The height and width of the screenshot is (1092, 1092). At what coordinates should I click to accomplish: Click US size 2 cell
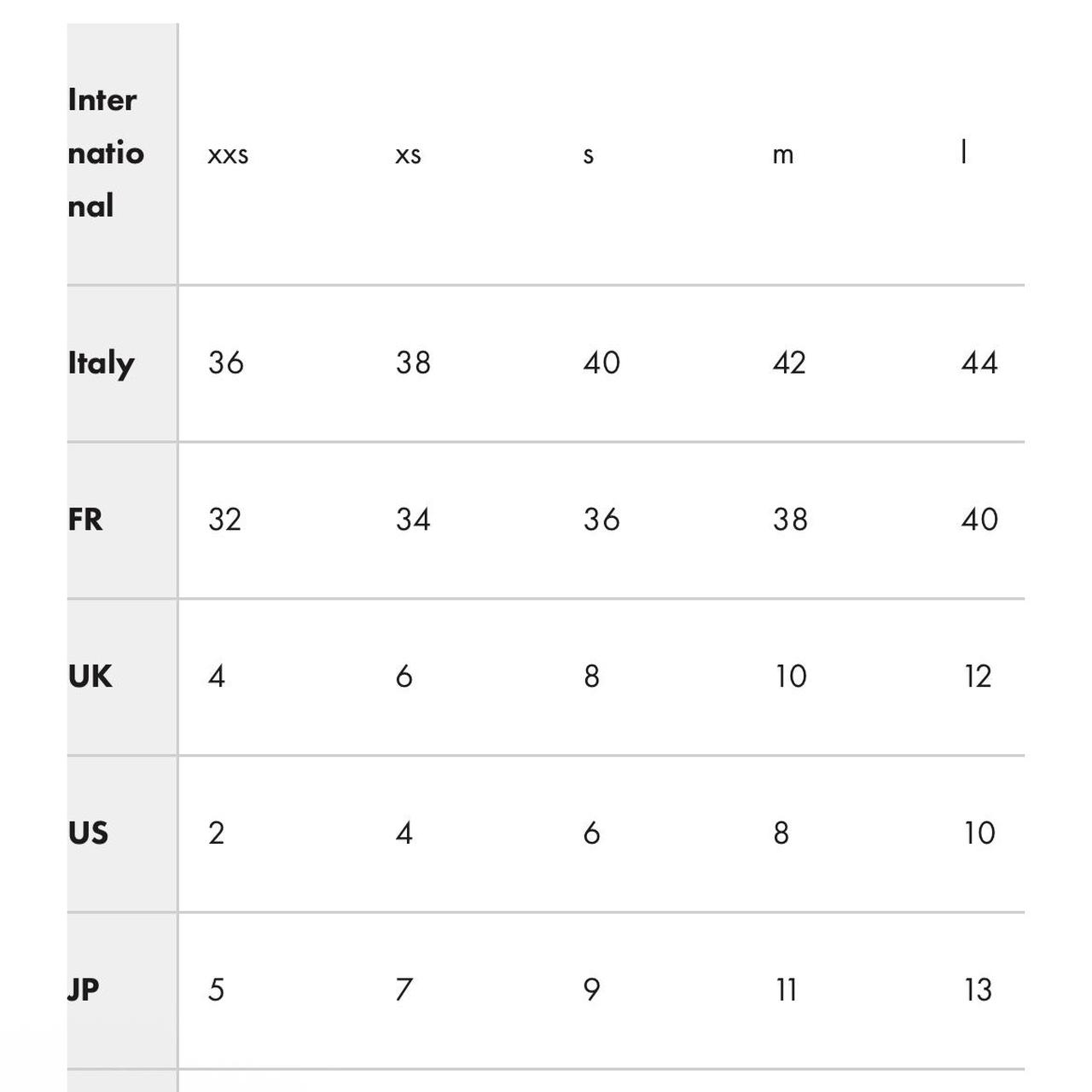[x=217, y=833]
